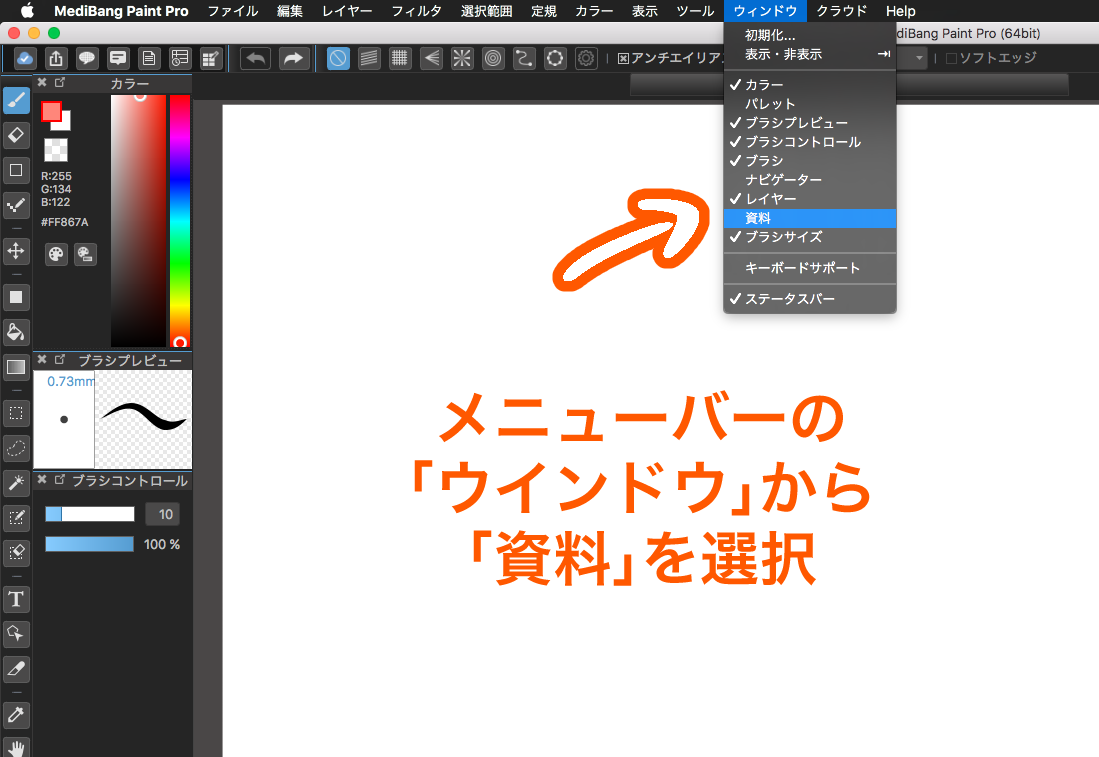
Task: Click the 100 % opacity slider
Action: pyautogui.click(x=90, y=544)
